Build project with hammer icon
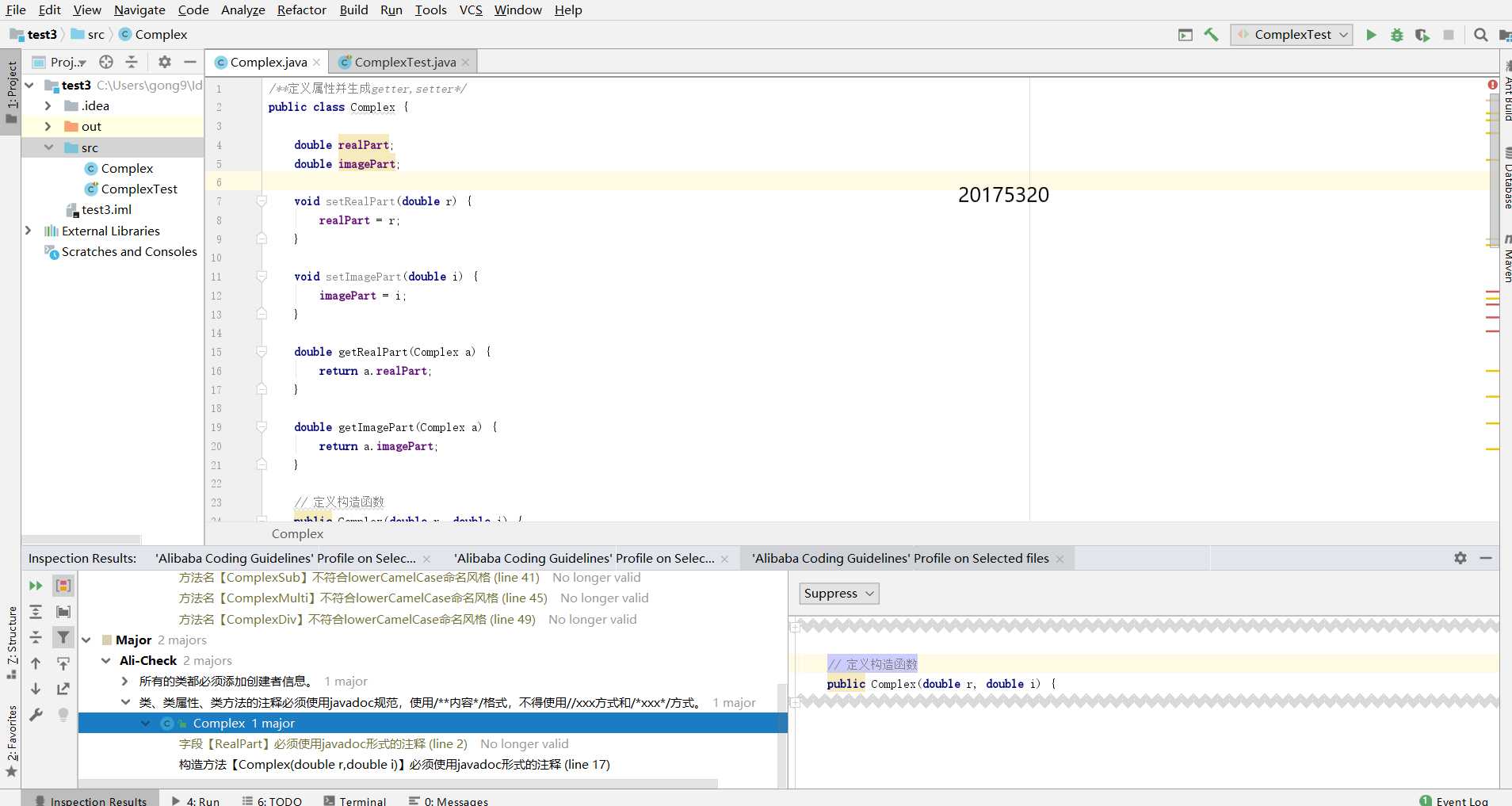The height and width of the screenshot is (806, 1512). tap(1212, 35)
